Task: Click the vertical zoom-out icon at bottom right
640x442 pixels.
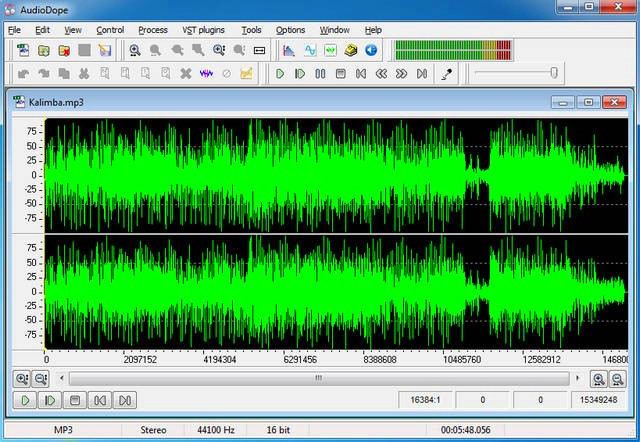Action: 618,379
